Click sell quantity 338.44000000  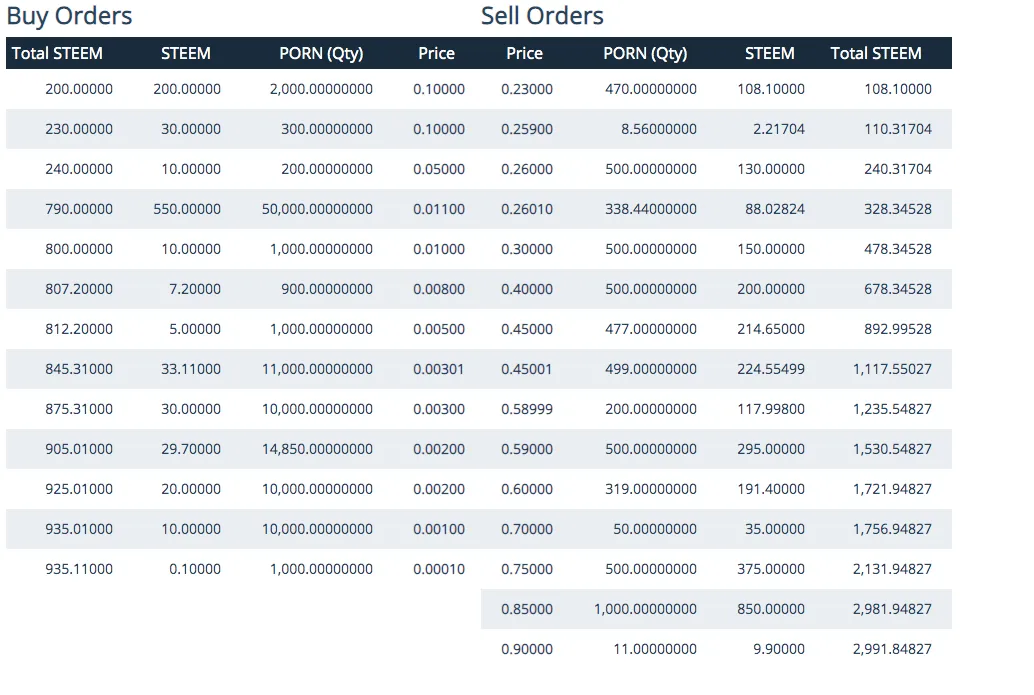click(x=651, y=209)
